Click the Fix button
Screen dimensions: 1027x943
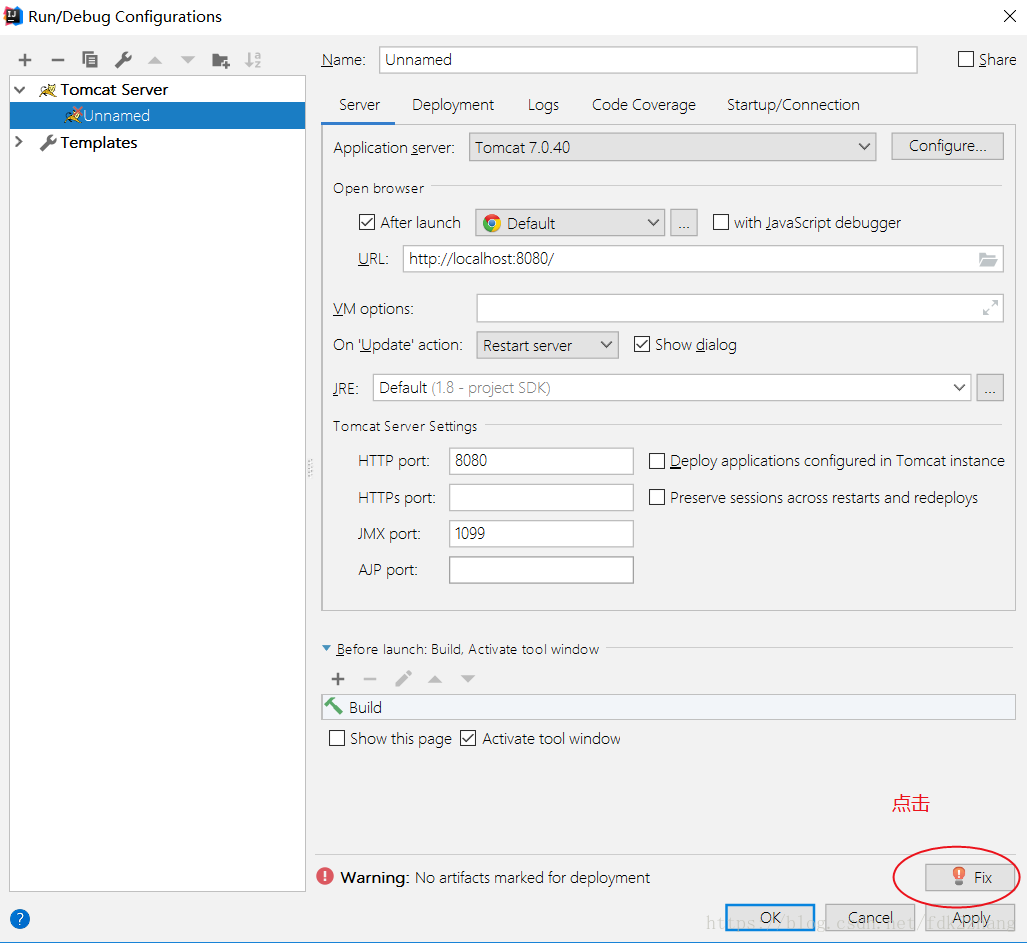970,878
